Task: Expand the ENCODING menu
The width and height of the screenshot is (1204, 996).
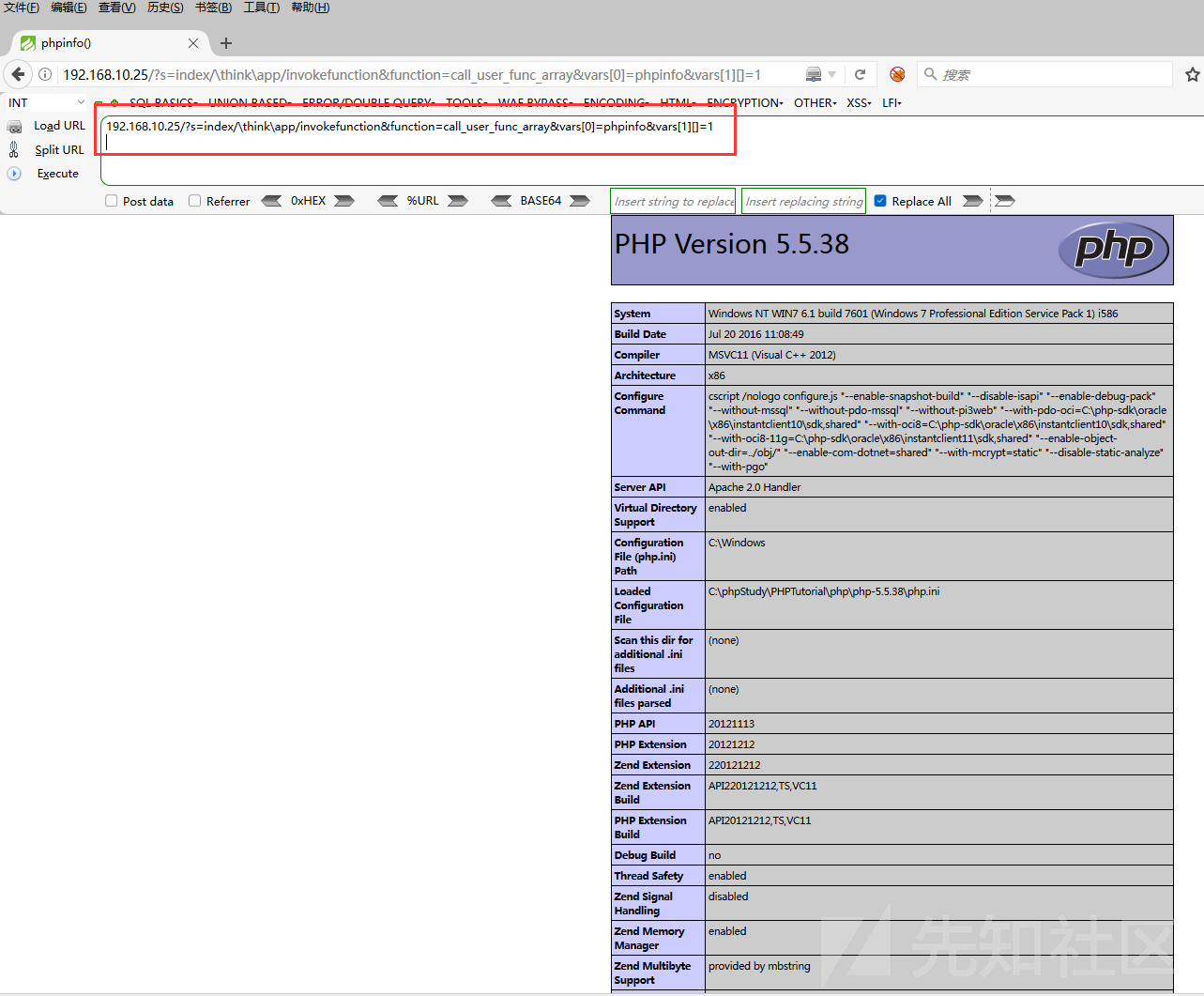Action: (x=617, y=103)
